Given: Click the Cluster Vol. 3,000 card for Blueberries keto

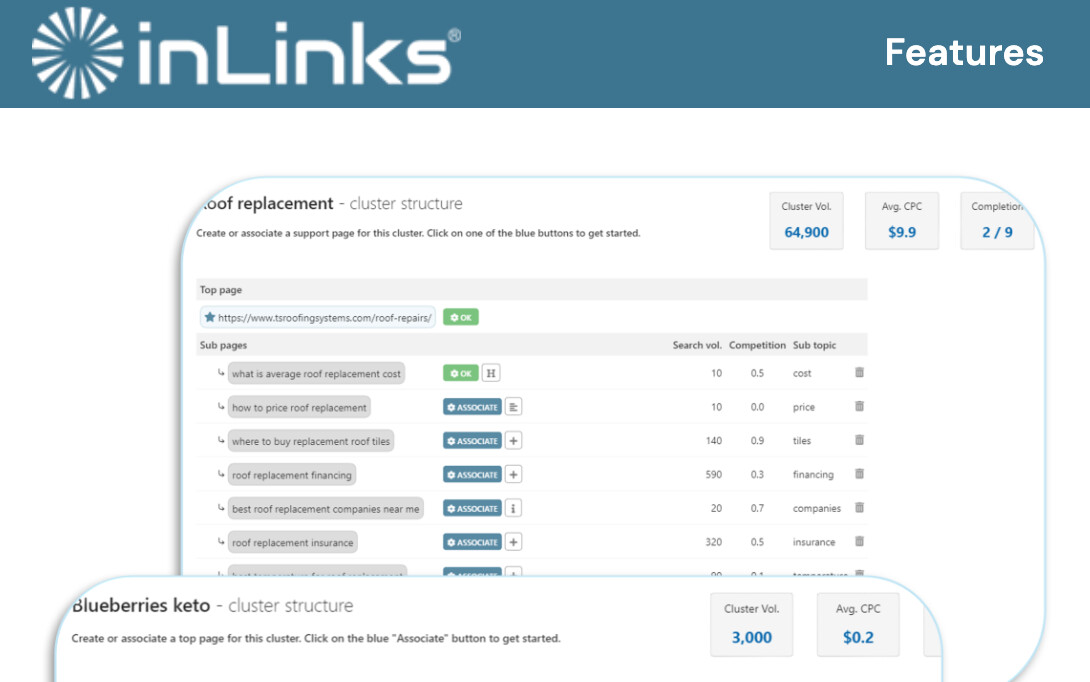Looking at the screenshot, I should pos(751,624).
